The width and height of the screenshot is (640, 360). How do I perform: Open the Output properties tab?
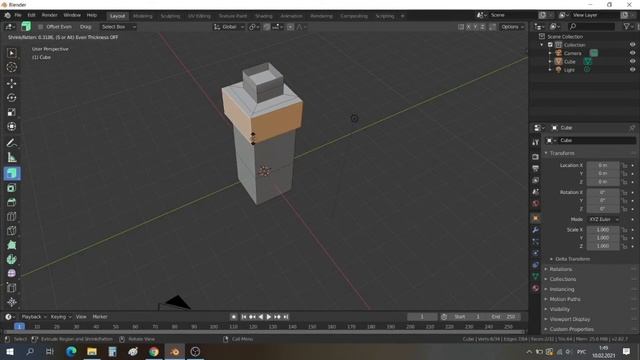tap(536, 169)
